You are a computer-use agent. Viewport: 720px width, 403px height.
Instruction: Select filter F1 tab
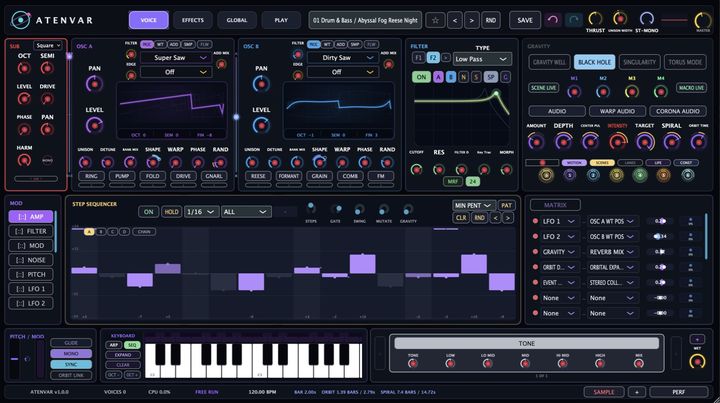(418, 58)
